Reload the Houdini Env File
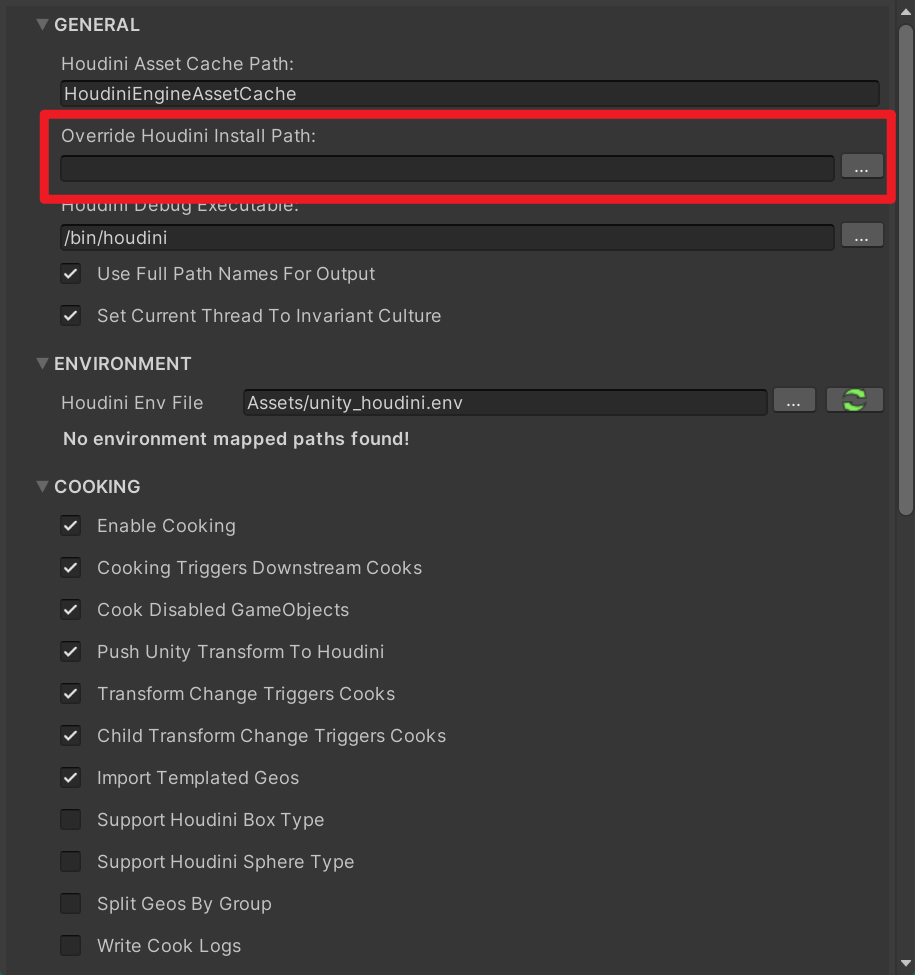The height and width of the screenshot is (975, 915). [x=855, y=399]
